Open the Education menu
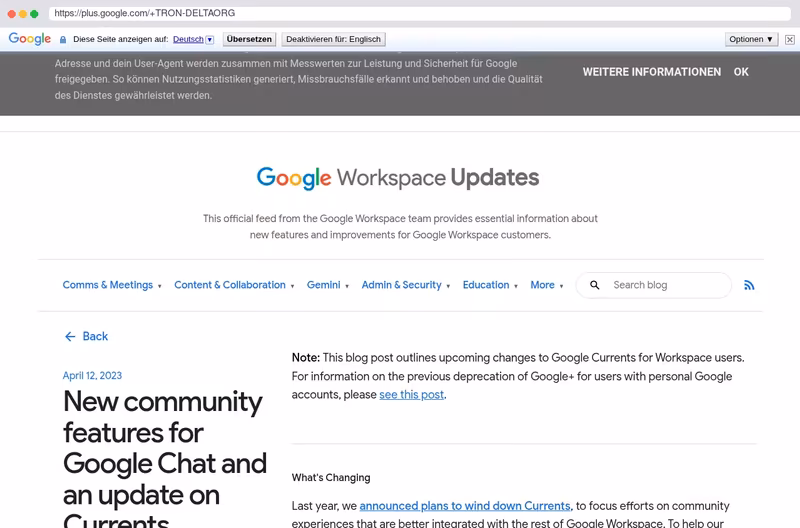This screenshot has width=800, height=528. pos(486,285)
